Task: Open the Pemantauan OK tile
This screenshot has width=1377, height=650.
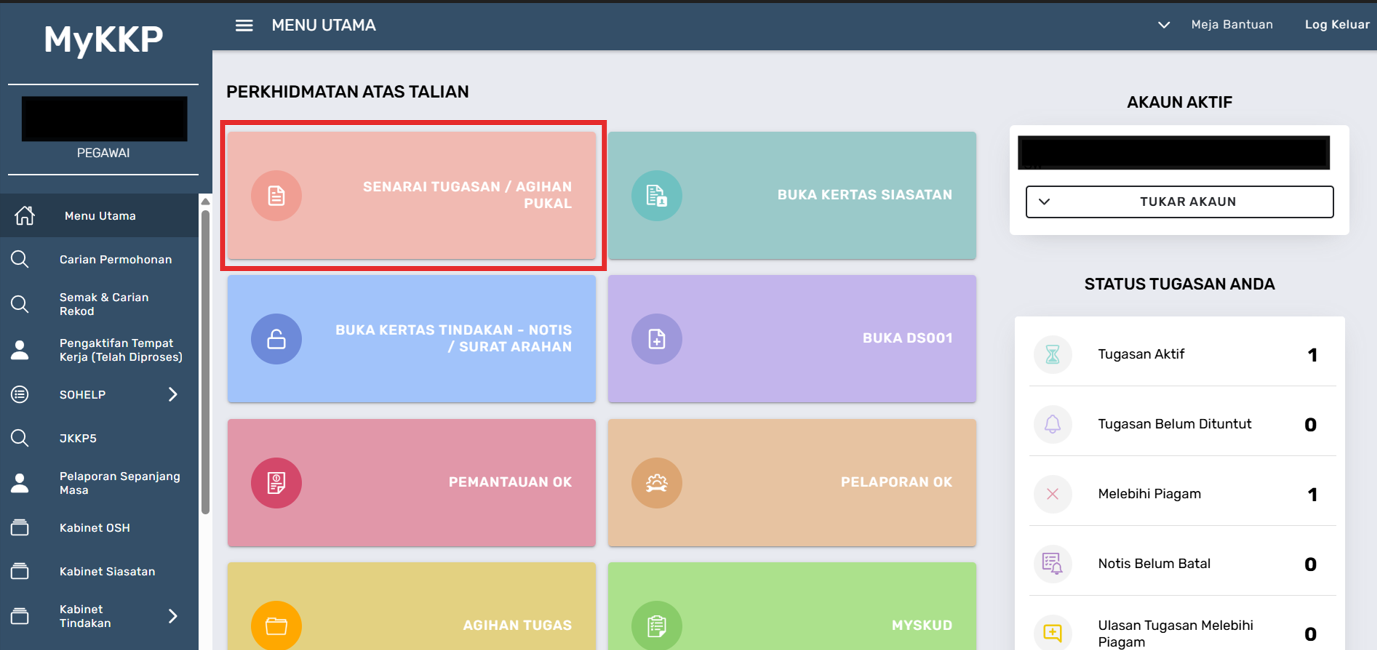Action: point(412,483)
